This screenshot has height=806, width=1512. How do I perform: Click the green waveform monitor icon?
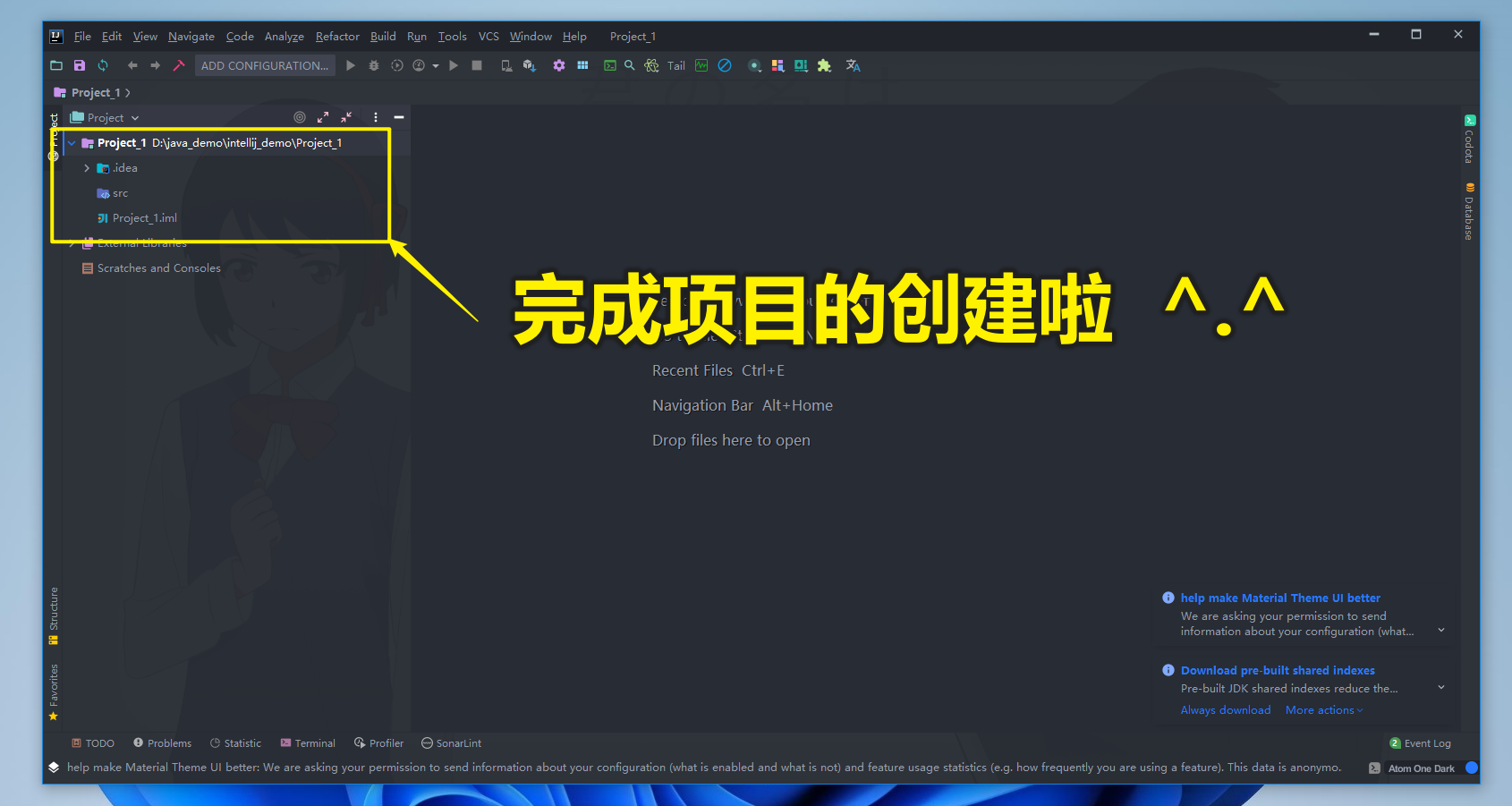pos(701,65)
